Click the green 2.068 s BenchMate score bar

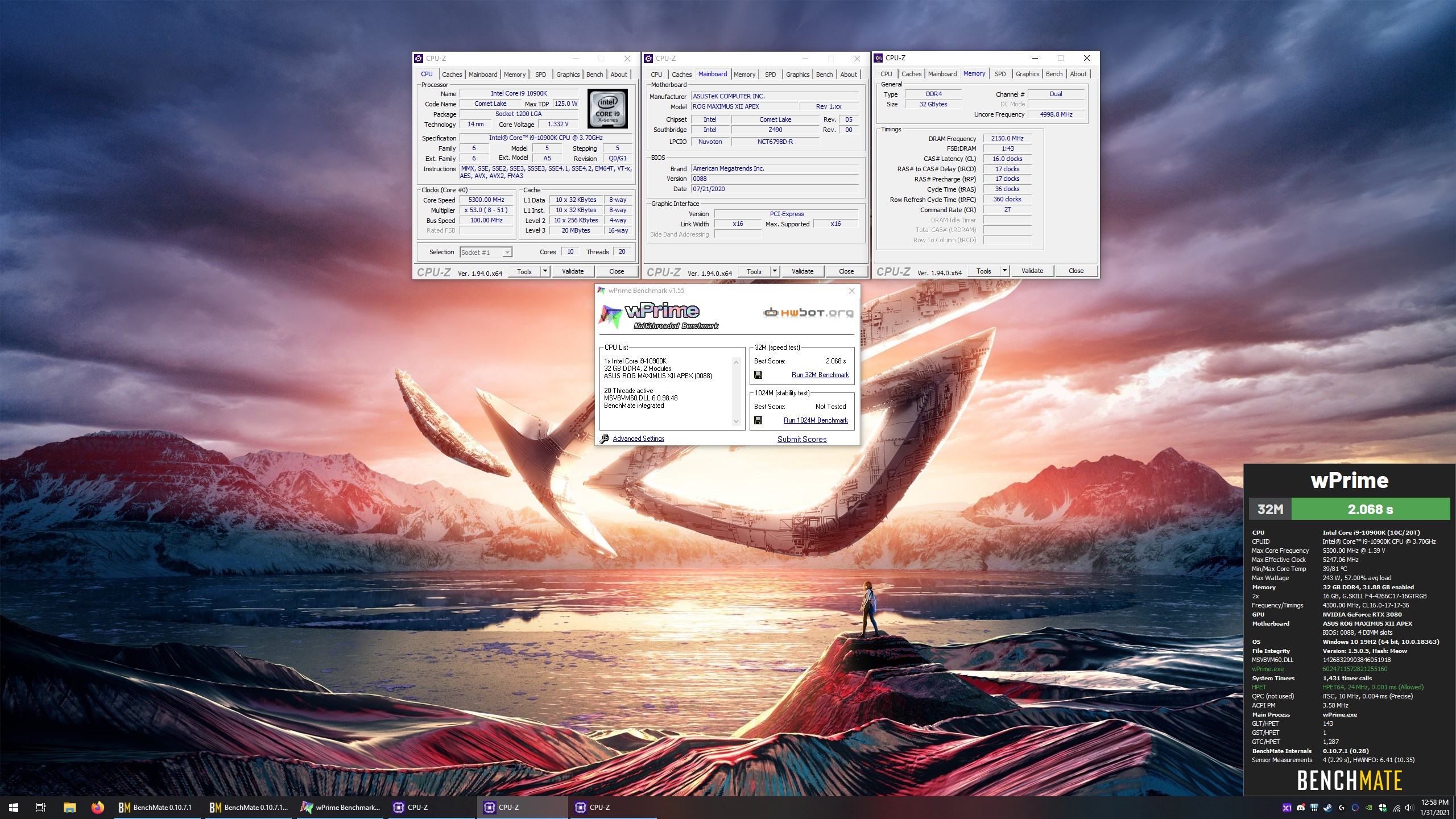click(x=1371, y=509)
